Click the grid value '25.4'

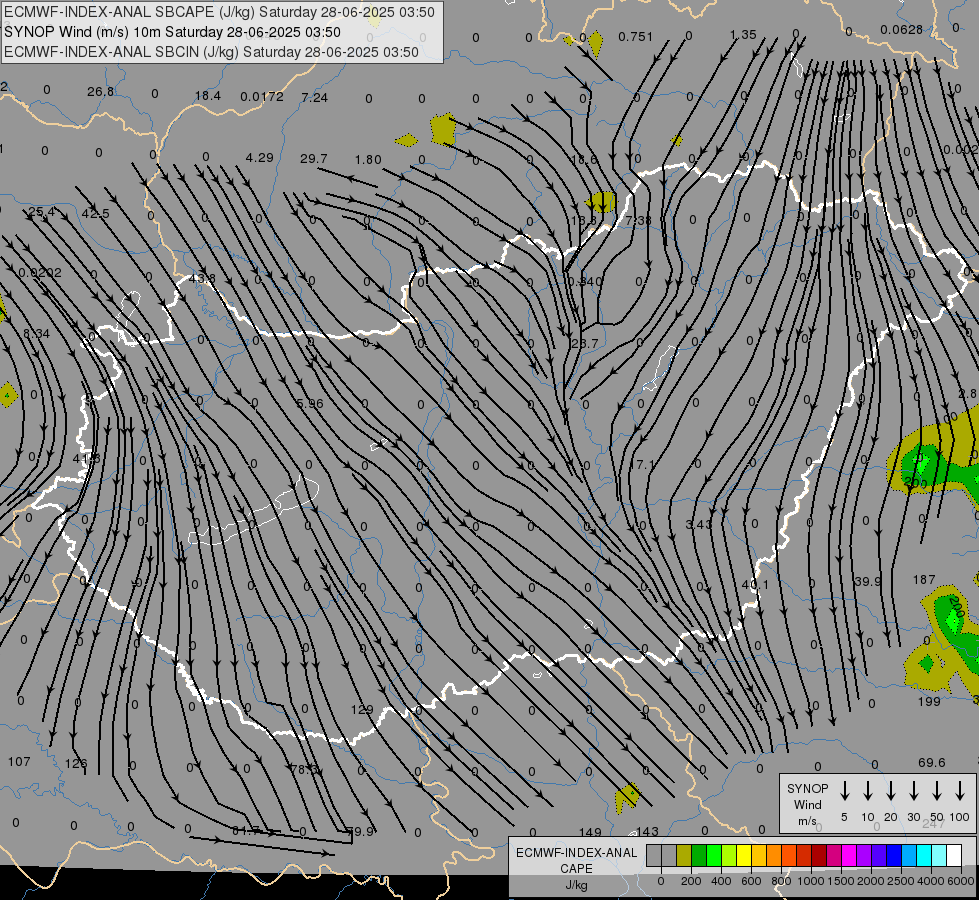point(42,212)
